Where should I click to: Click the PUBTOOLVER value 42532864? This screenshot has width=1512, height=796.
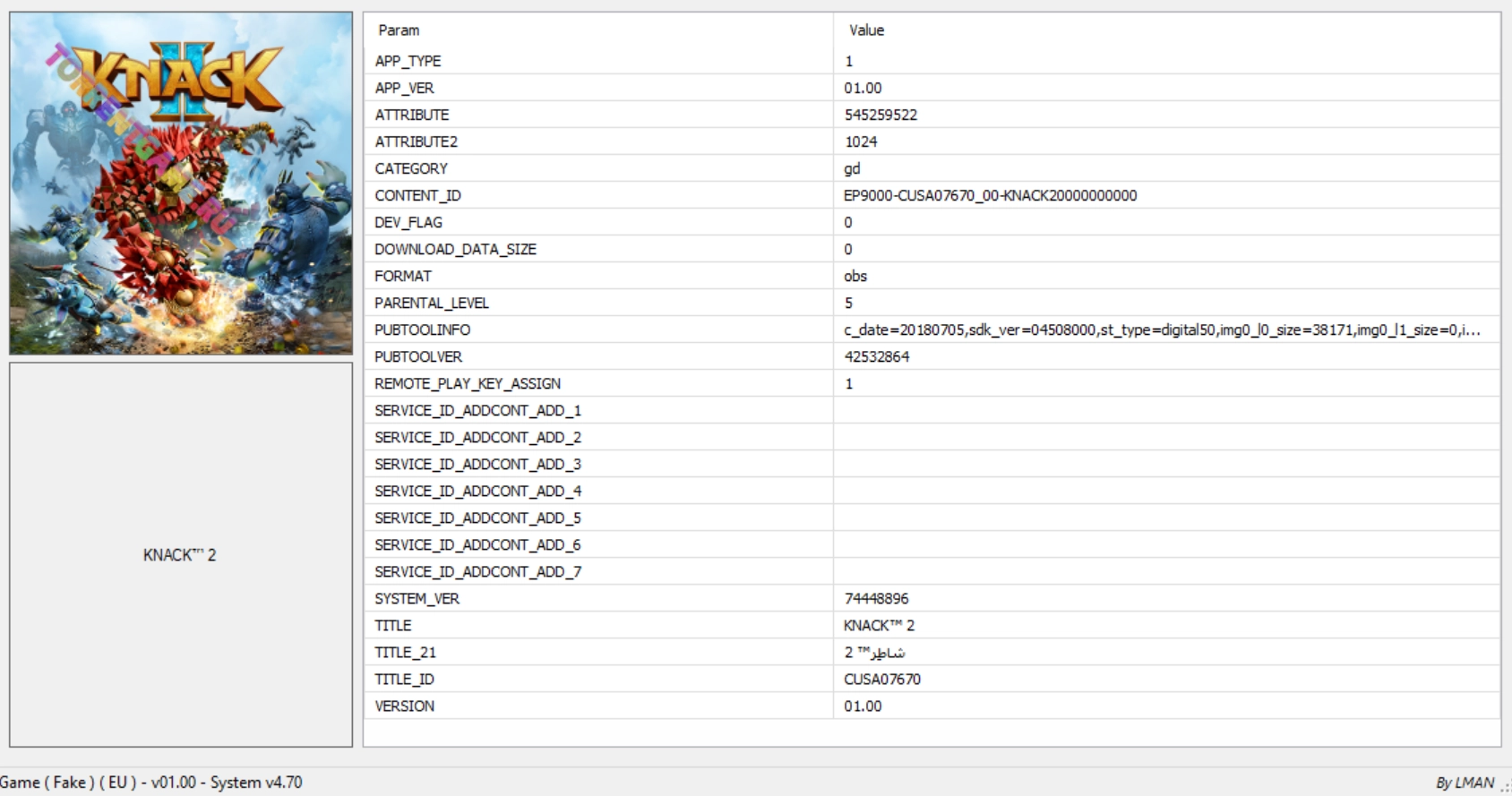click(x=876, y=356)
